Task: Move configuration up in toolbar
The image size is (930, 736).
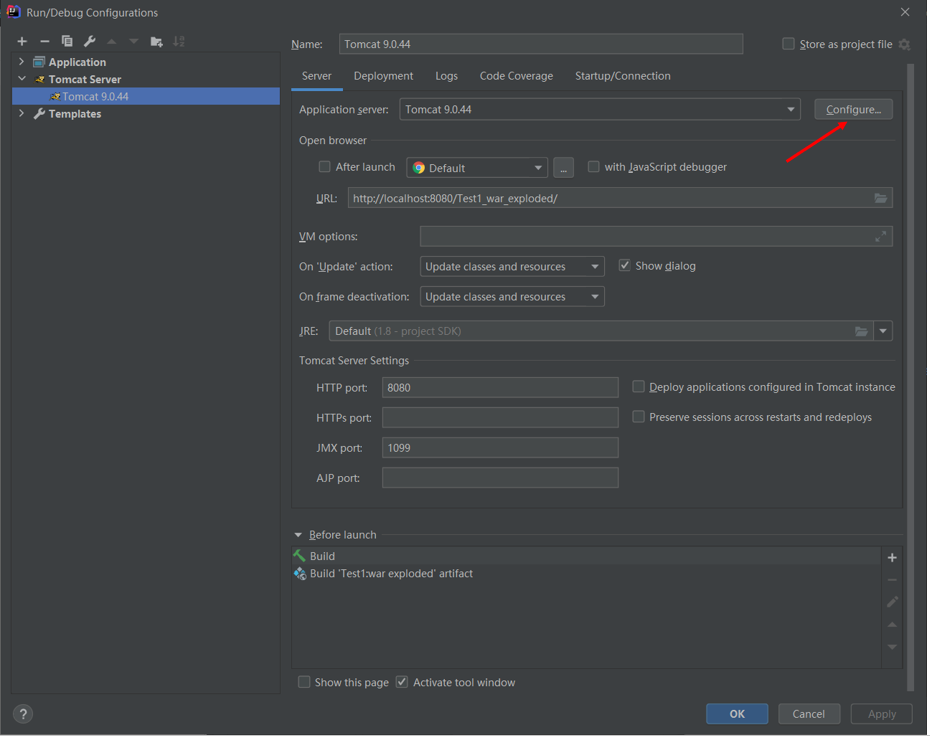Action: (112, 41)
